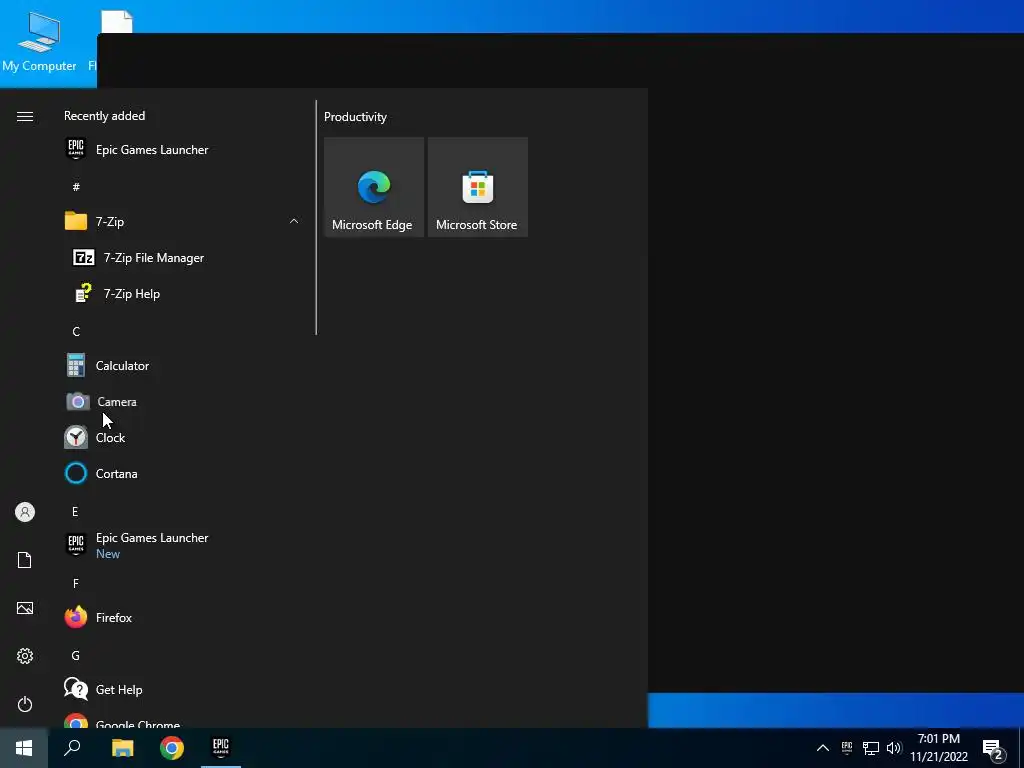Open user account icon in Start sidebar
The height and width of the screenshot is (768, 1024).
(x=25, y=512)
